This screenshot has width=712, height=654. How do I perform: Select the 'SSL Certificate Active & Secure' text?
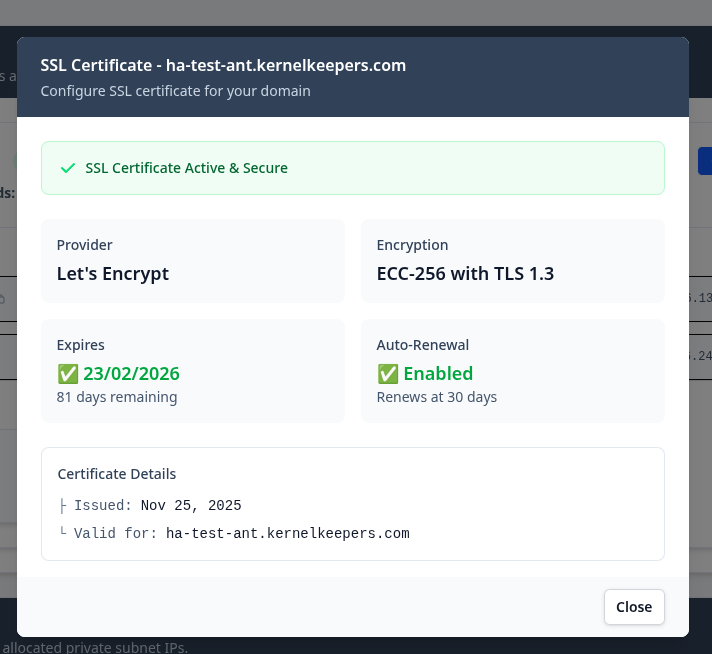point(186,168)
